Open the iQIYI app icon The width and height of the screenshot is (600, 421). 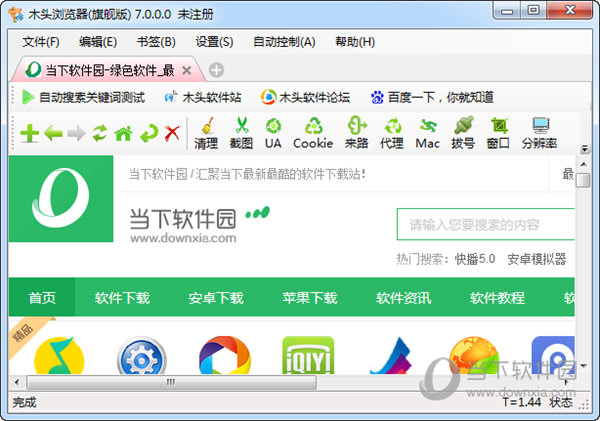(x=308, y=356)
